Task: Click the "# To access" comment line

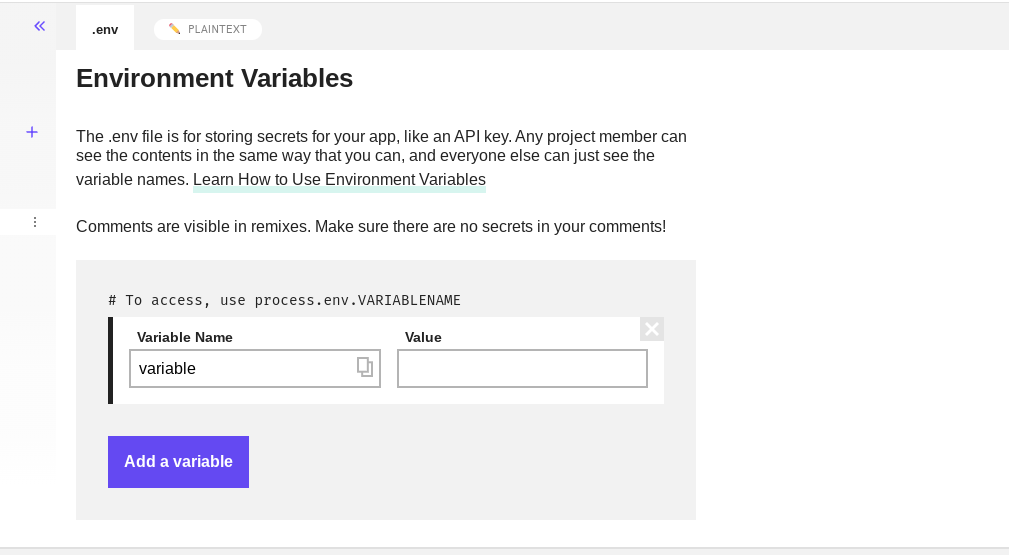Action: (284, 300)
